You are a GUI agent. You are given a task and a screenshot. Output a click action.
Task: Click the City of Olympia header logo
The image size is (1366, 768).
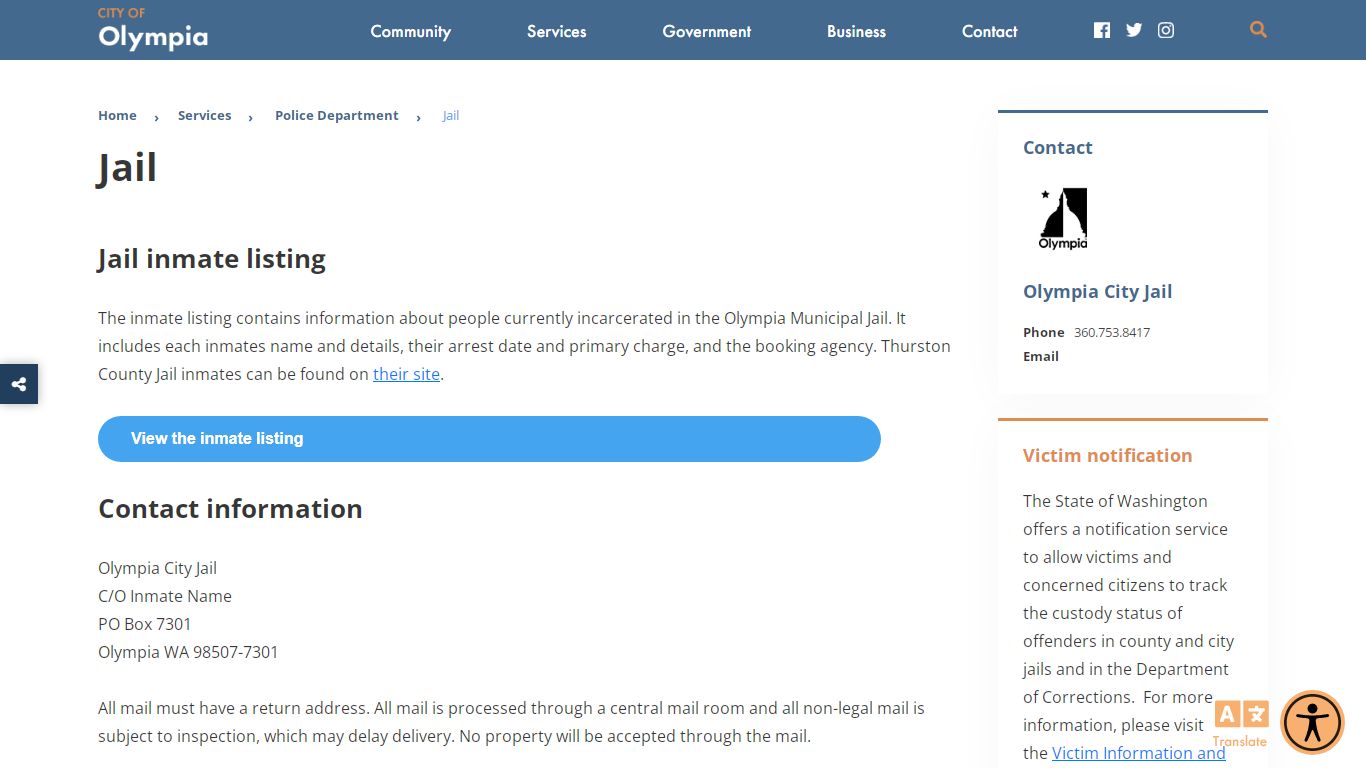click(153, 29)
